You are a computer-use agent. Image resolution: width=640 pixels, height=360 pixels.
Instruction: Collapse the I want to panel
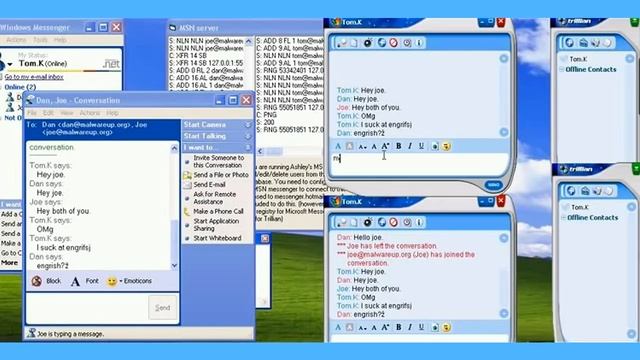(x=248, y=147)
